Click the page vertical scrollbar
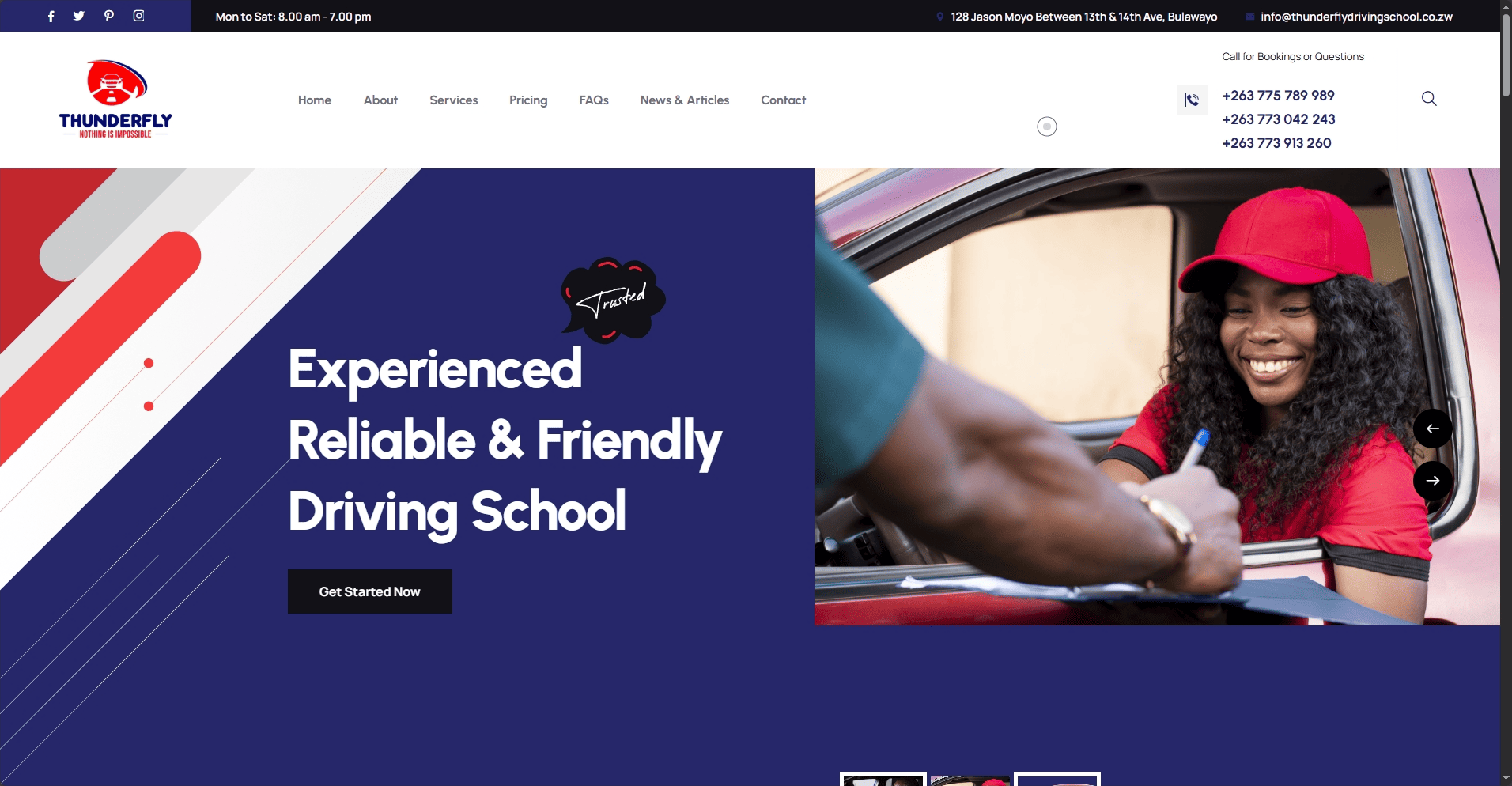1512x786 pixels. (x=1506, y=393)
